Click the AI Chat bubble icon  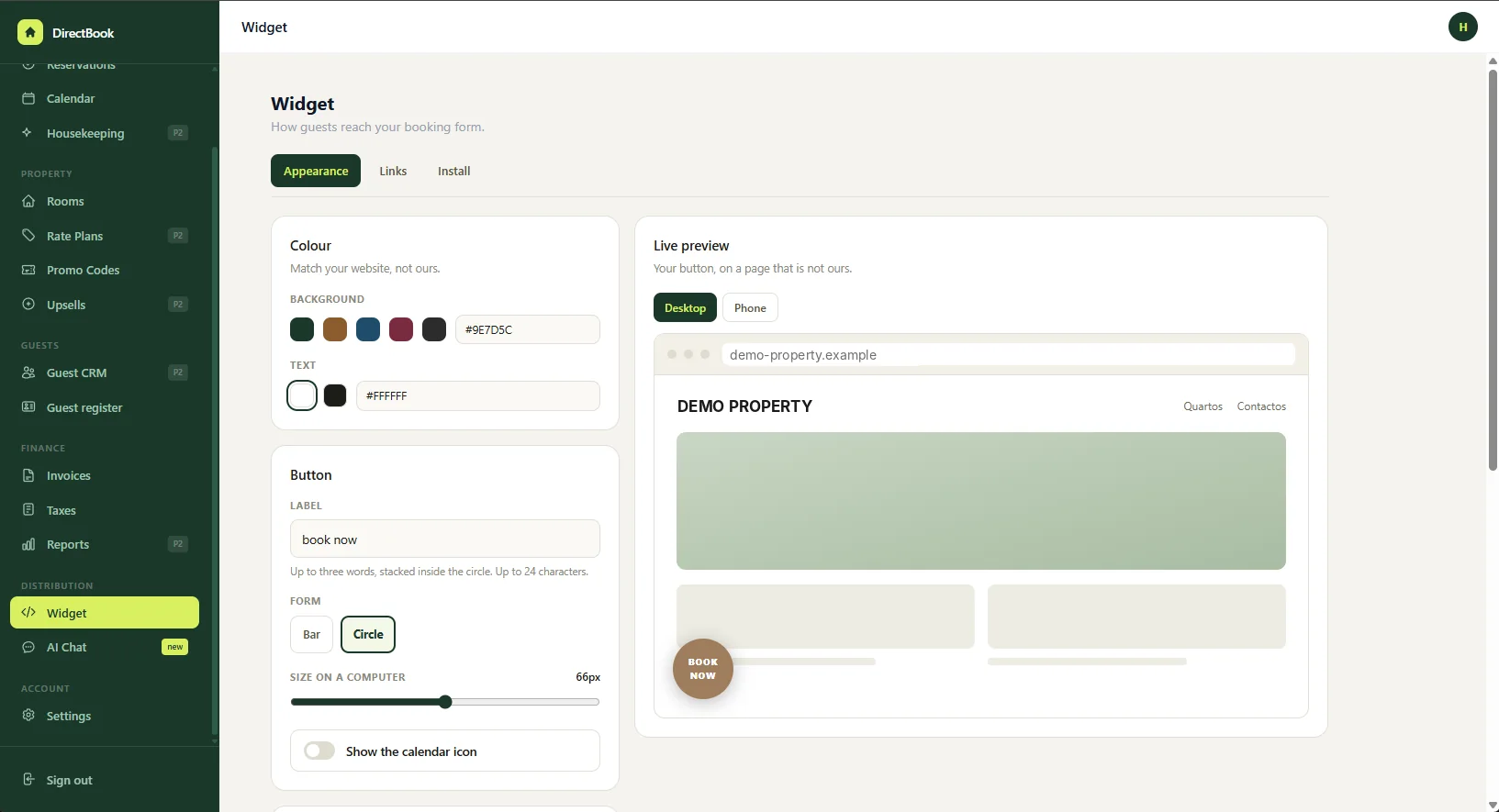[28, 647]
